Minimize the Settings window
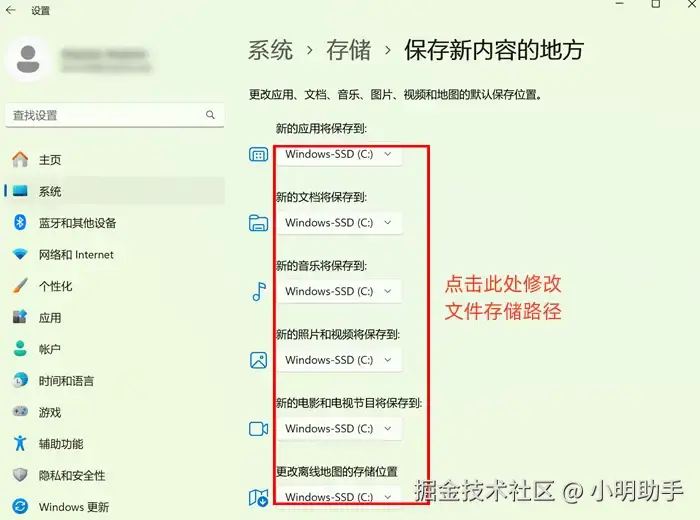The width and height of the screenshot is (700, 520). point(620,4)
